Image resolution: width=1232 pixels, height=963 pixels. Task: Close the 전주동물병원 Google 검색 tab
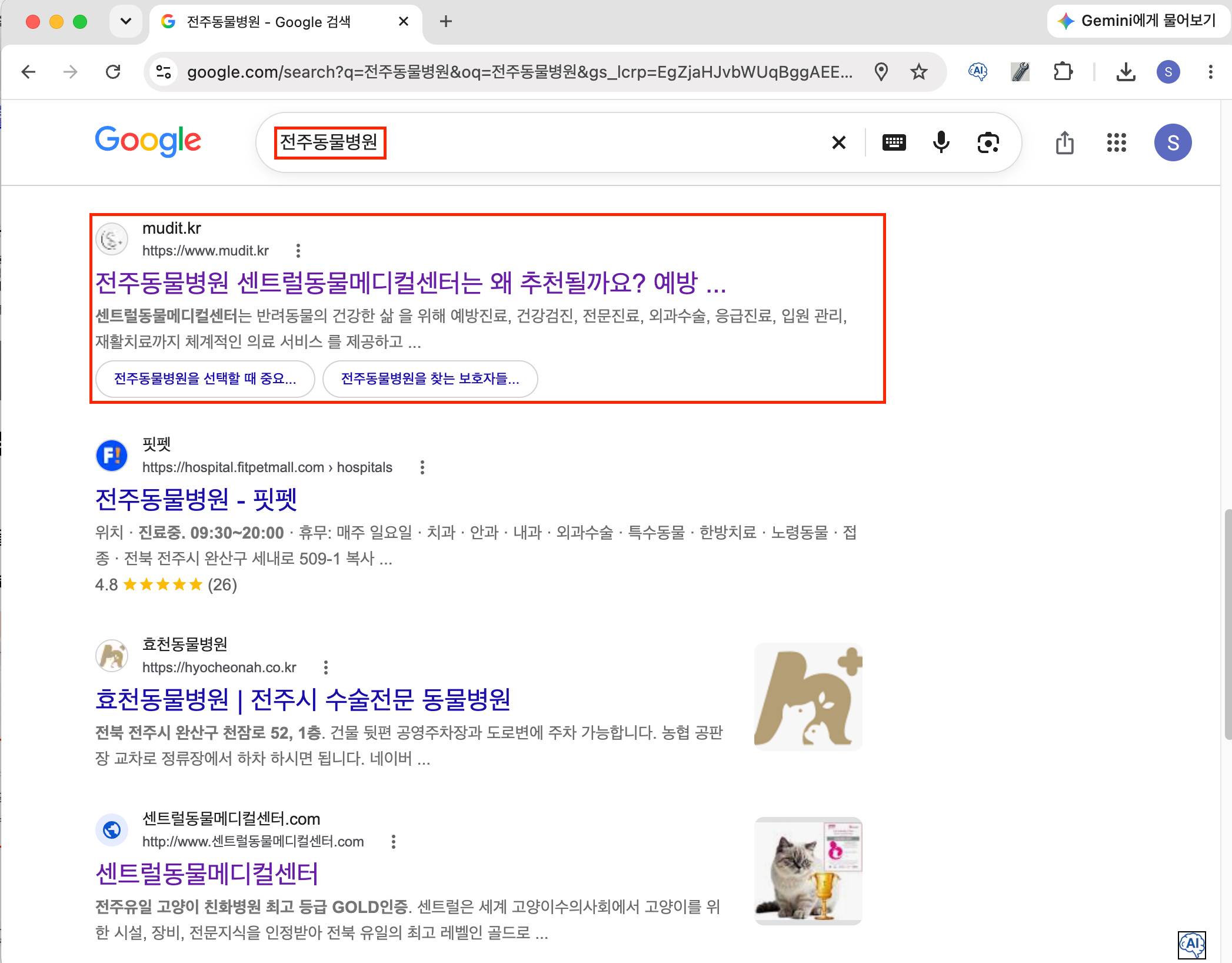pos(403,22)
